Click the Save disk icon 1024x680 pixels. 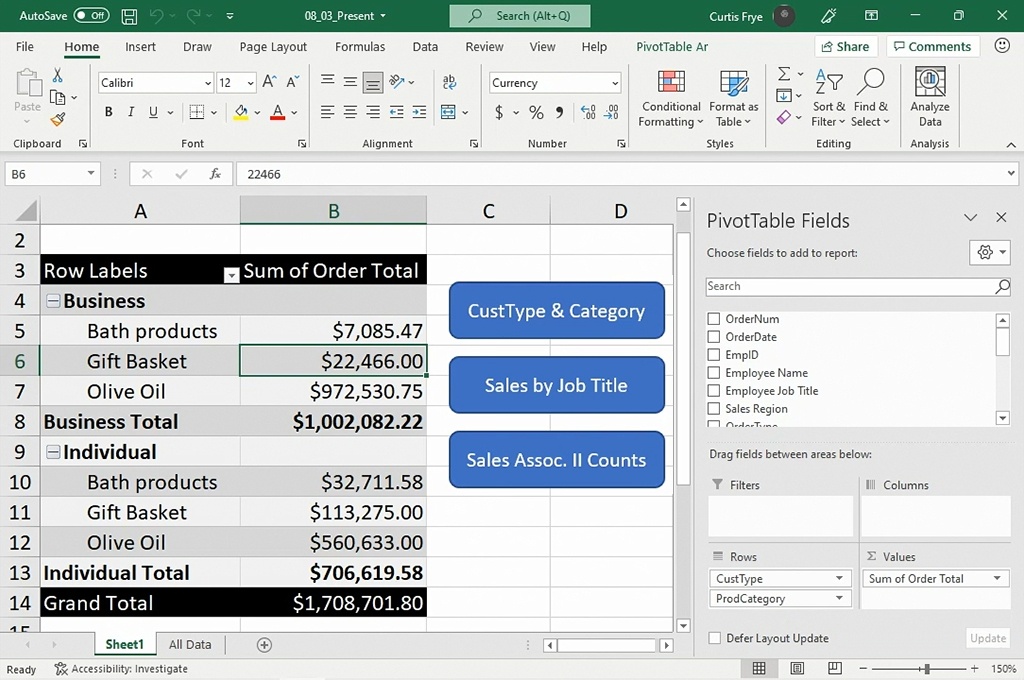pos(129,16)
